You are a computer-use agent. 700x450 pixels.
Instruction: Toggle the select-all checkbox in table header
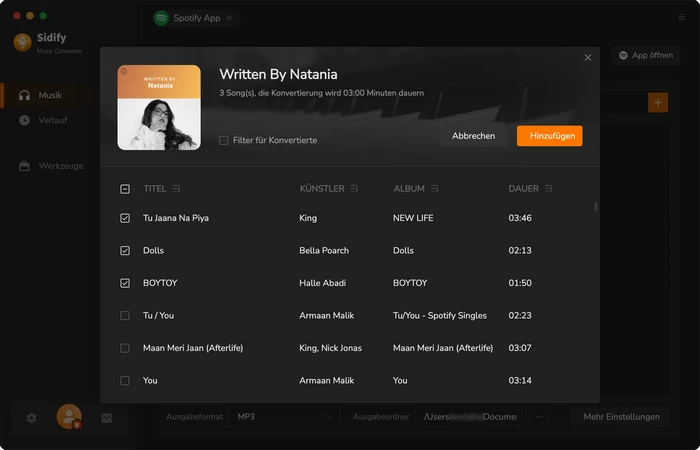click(125, 189)
